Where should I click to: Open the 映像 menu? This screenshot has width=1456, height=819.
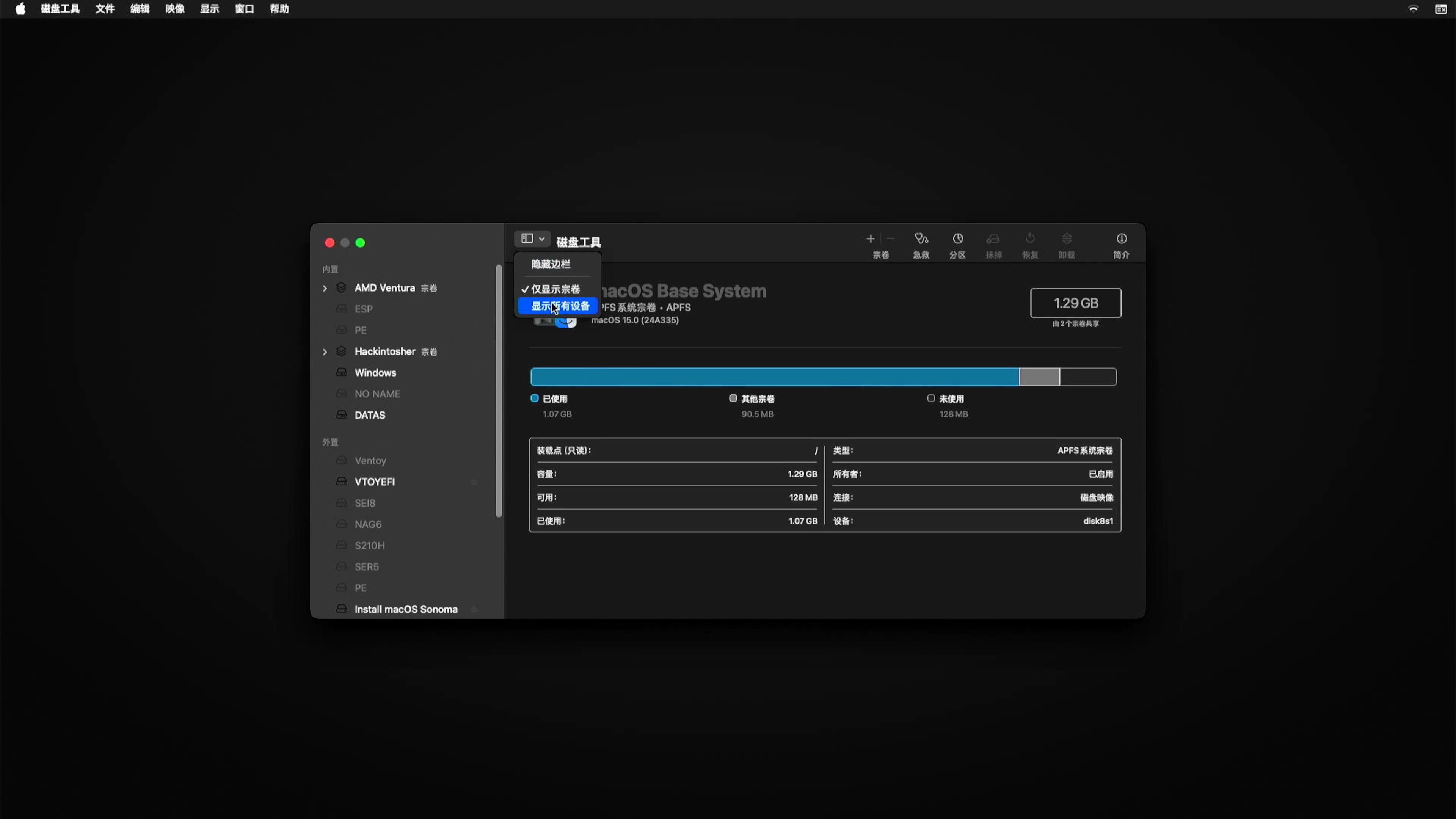(x=175, y=8)
